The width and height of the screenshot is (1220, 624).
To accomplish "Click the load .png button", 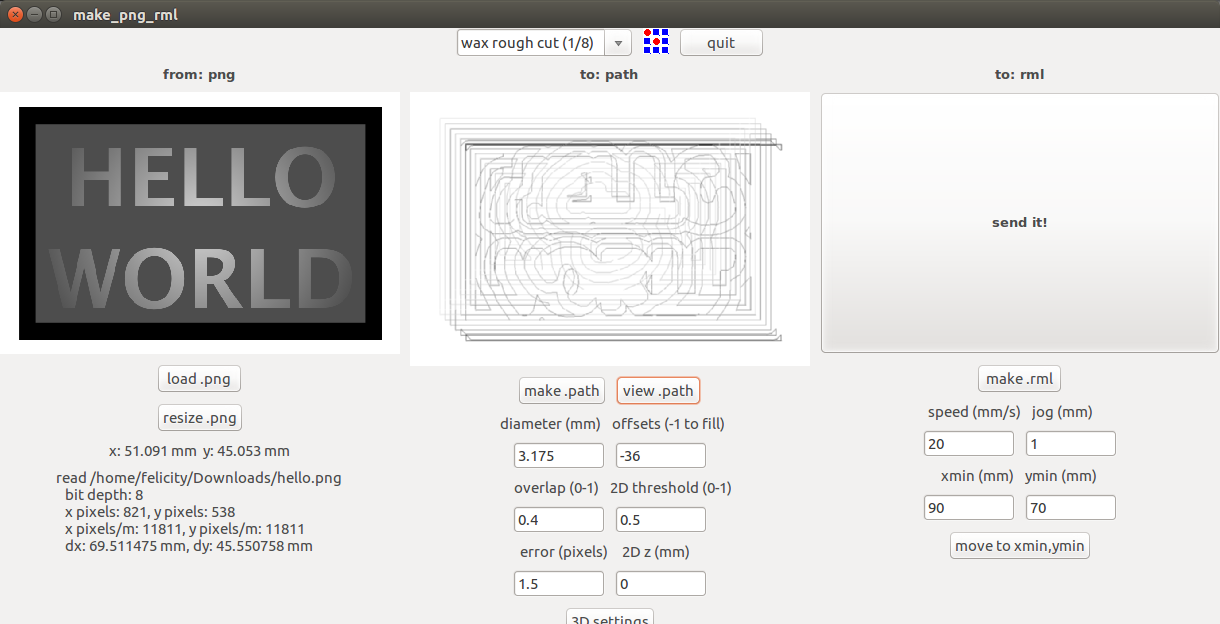I will (x=200, y=379).
